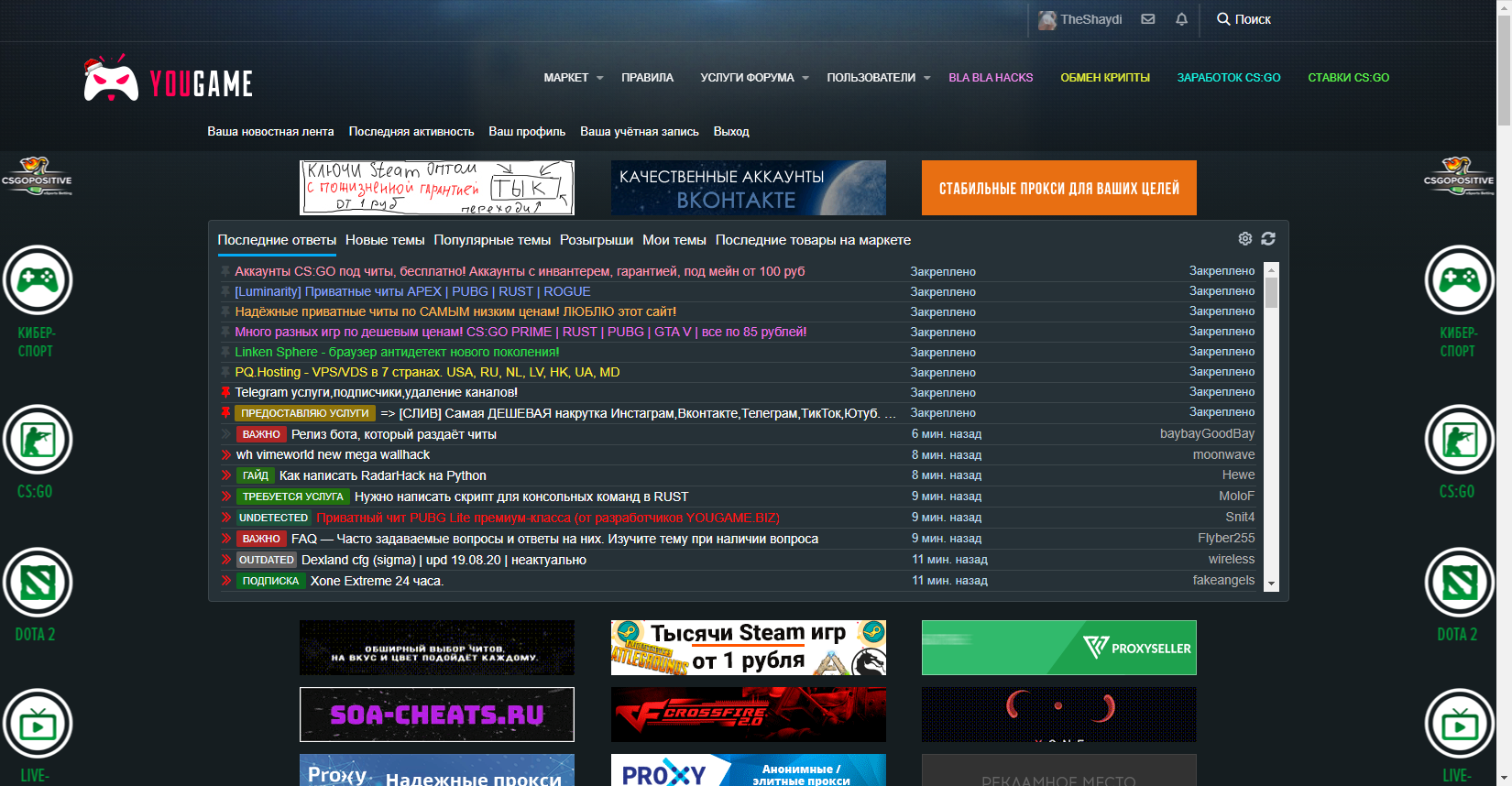Click arrow icon beside Xone Extreme thread
The image size is (1512, 786).
(x=225, y=581)
